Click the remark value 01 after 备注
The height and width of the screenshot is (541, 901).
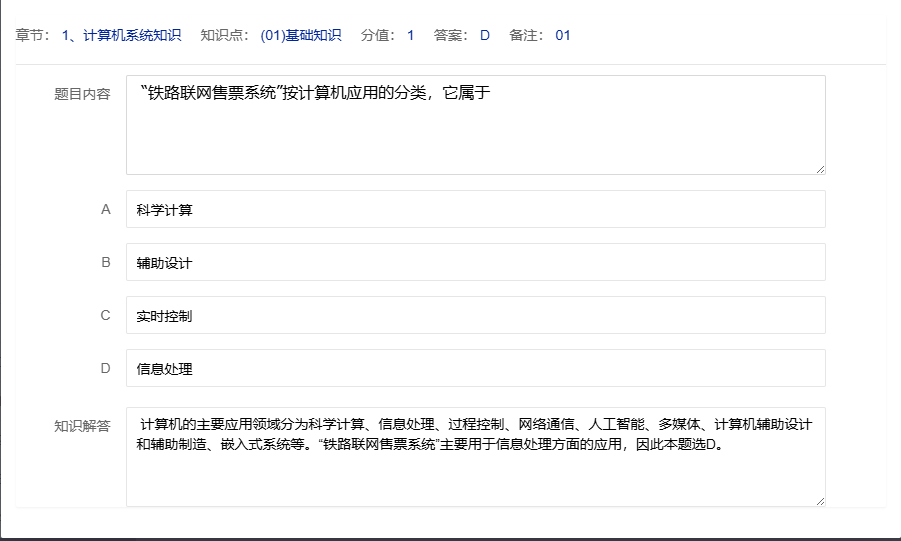(563, 35)
